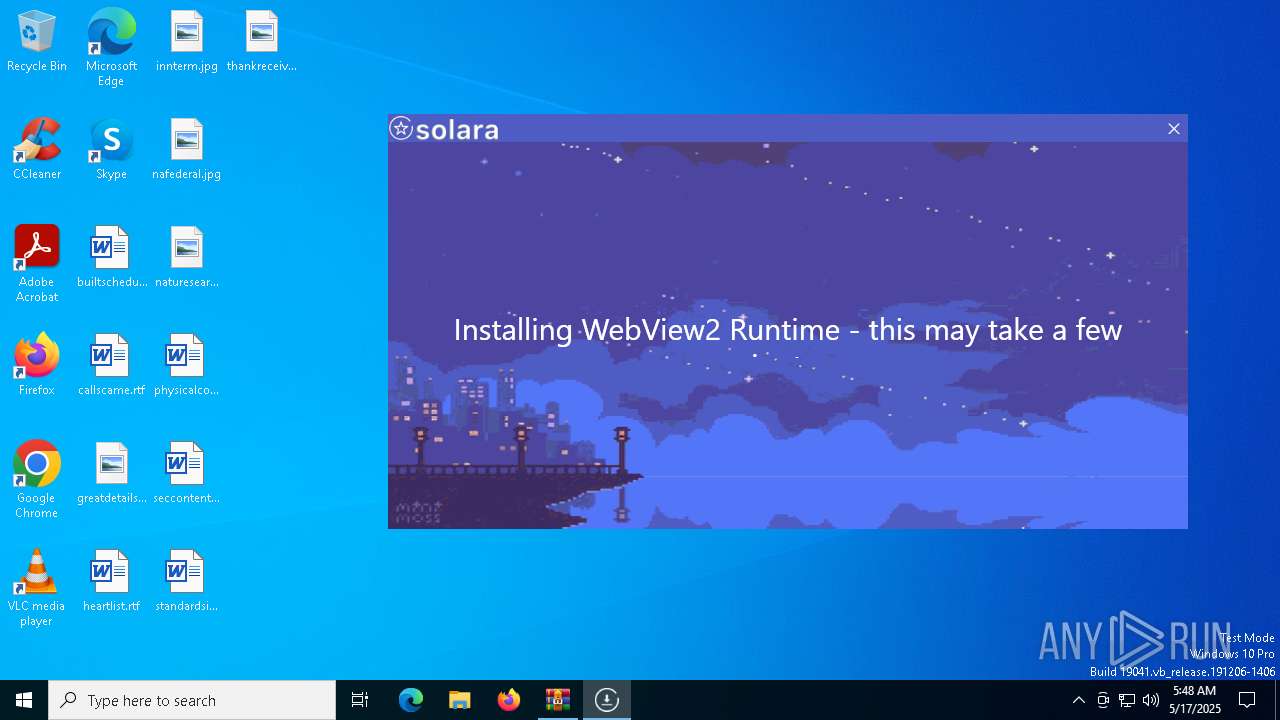1280x720 pixels.
Task: Launch Edge from the taskbar
Action: 411,700
